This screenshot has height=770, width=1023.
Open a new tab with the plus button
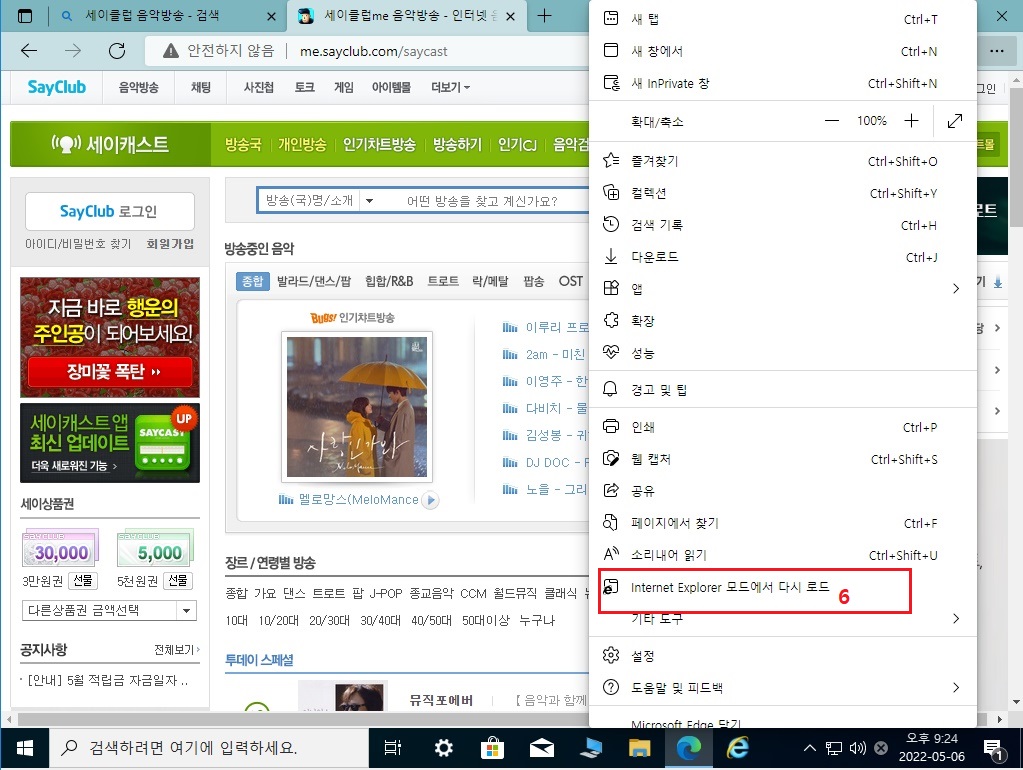544,16
